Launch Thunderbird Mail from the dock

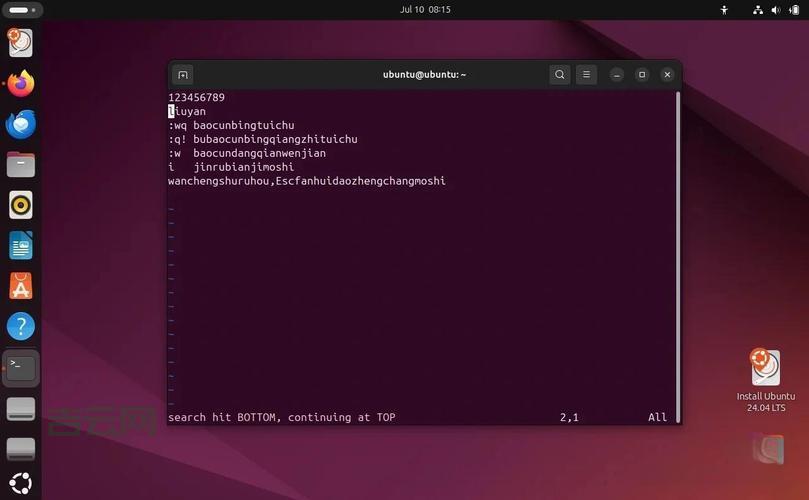20,124
